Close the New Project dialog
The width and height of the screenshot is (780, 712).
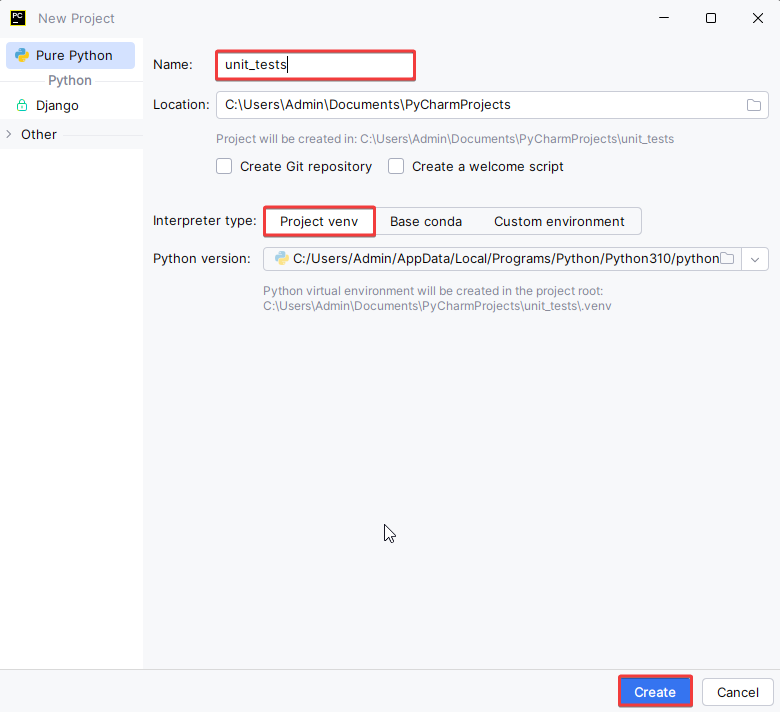pos(758,18)
